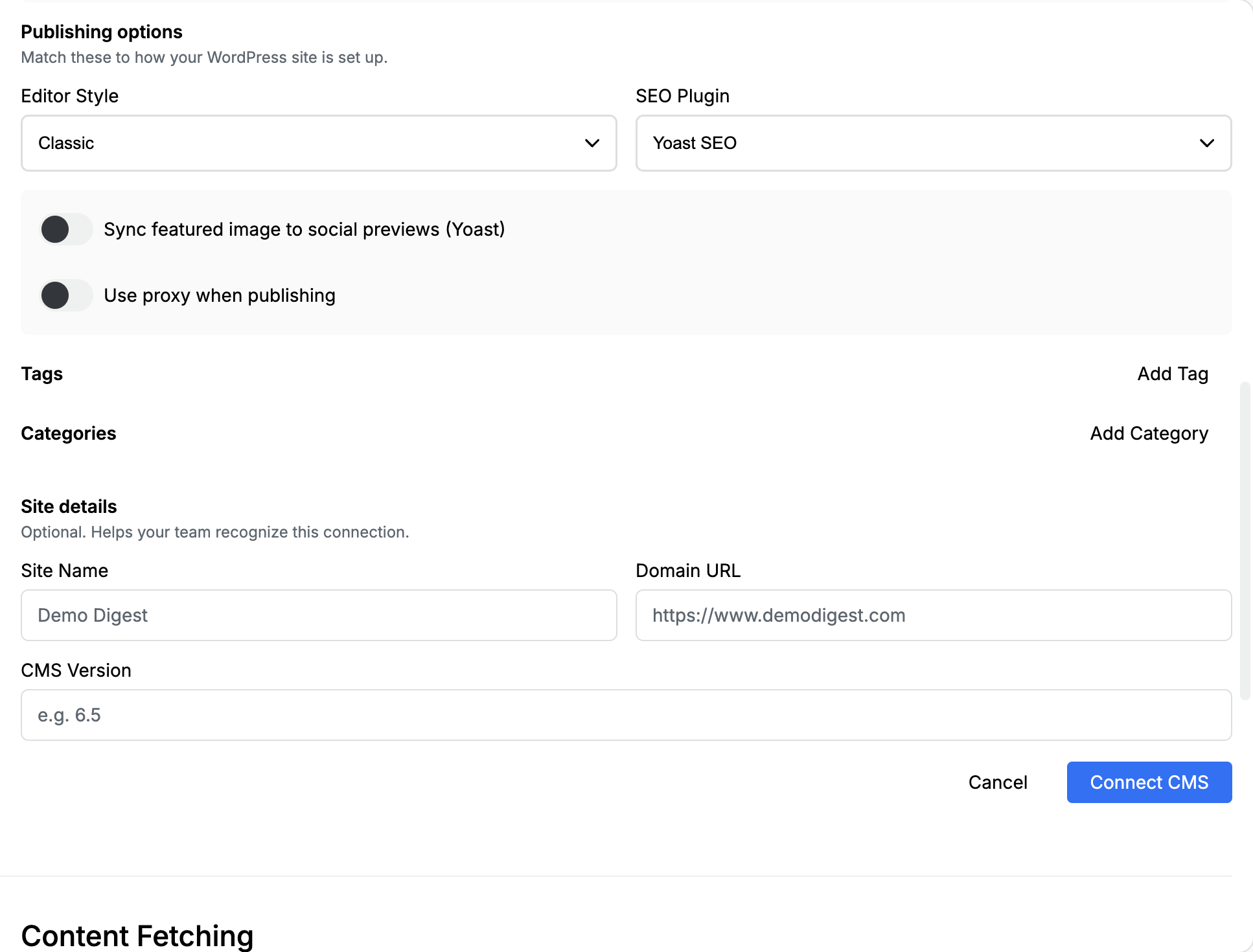Click the Tags section label
Image resolution: width=1253 pixels, height=952 pixels.
42,374
